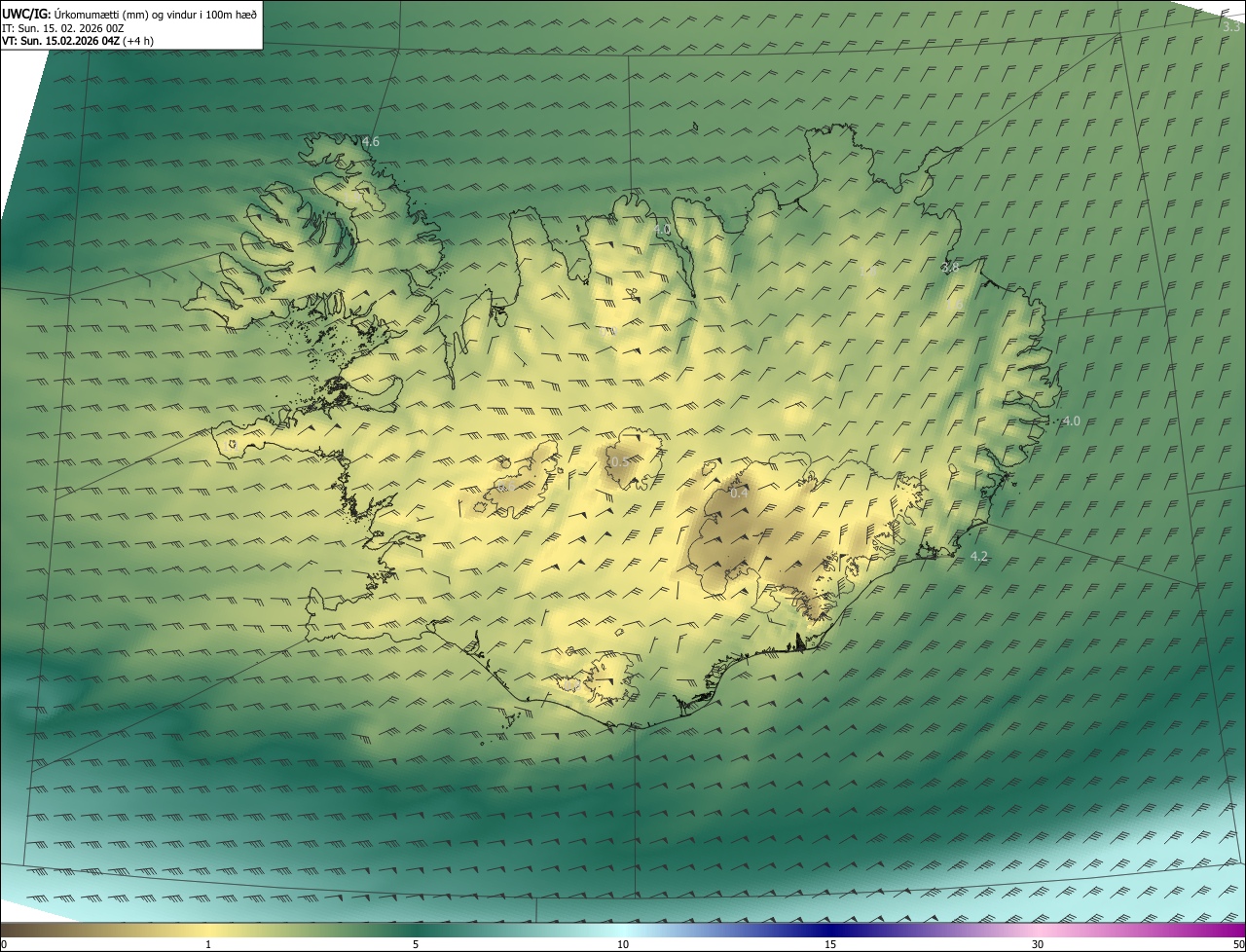Click the 'VT: Sun. 15.02.2026 04Z (+4 h)' line
The image size is (1246, 952).
tap(78, 41)
